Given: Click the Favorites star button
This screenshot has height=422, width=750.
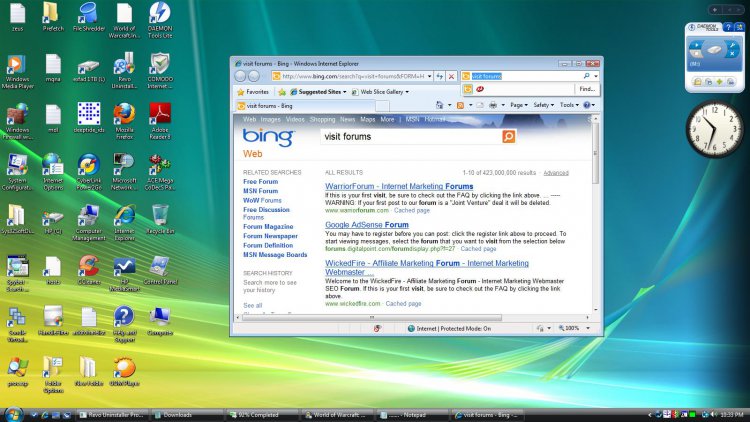Looking at the screenshot, I should coord(253,92).
